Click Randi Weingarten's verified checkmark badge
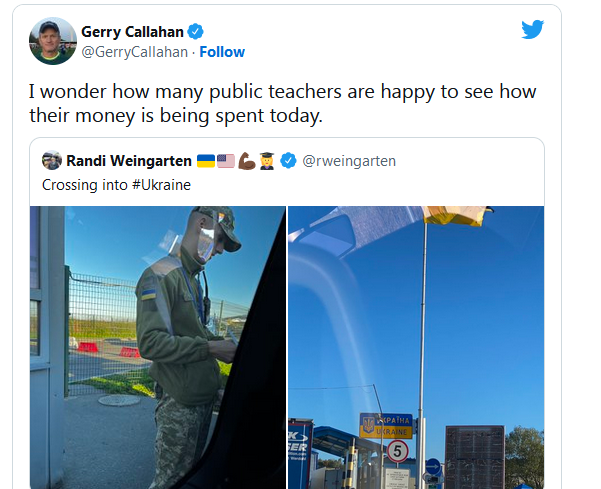 [288, 161]
